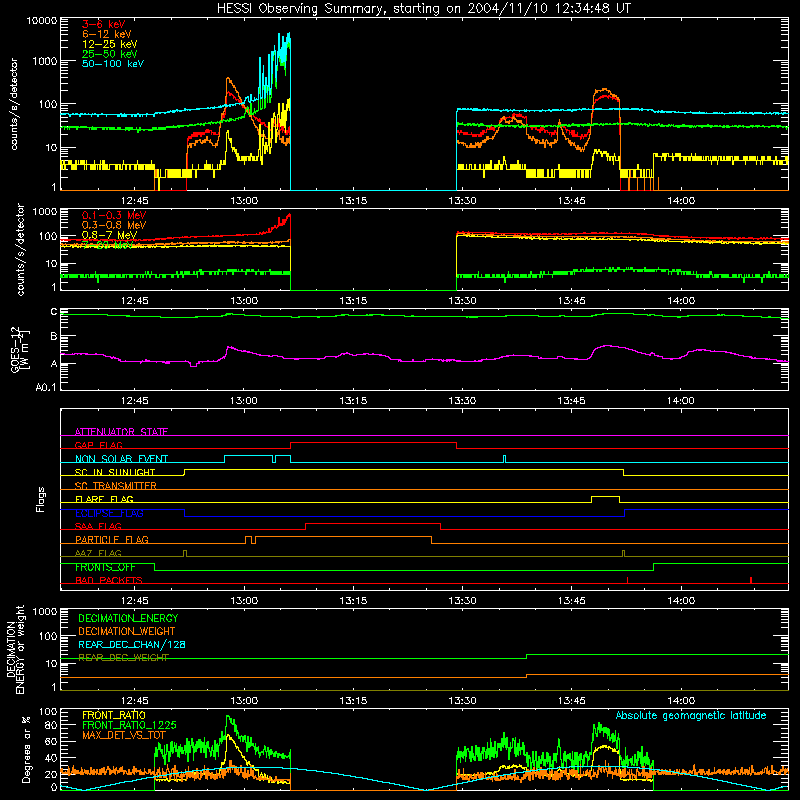Click the orange '0.3-0.8 MeV' legend label
800x800 pixels.
pos(114,225)
